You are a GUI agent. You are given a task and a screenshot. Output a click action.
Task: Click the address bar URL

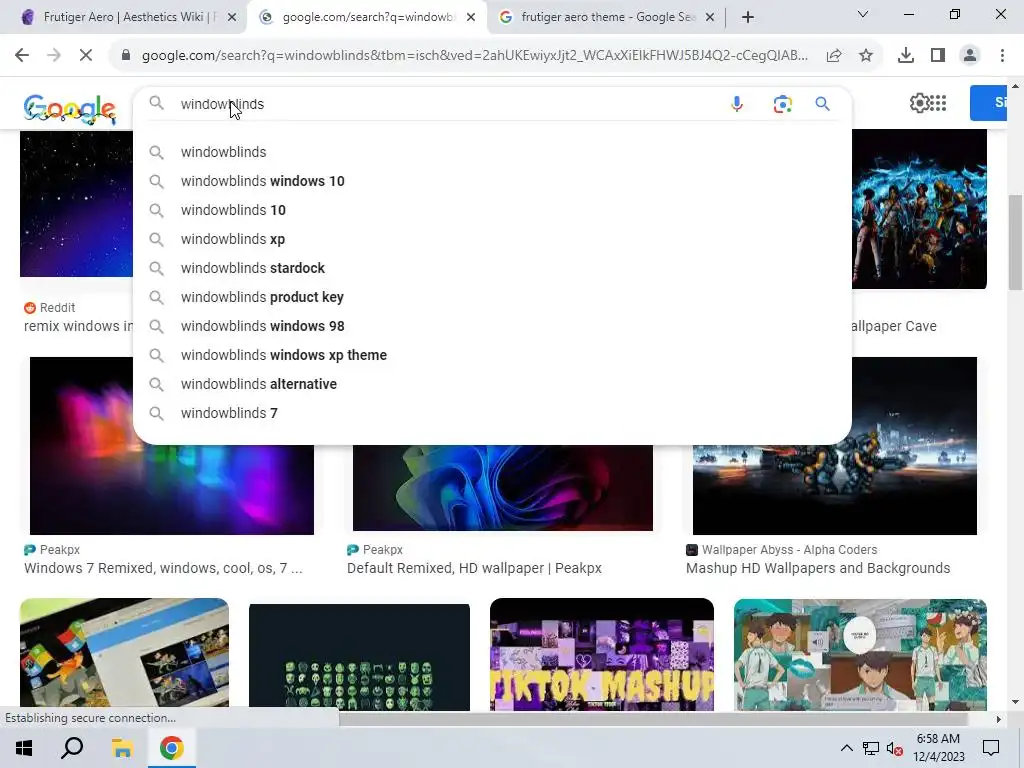(x=475, y=56)
